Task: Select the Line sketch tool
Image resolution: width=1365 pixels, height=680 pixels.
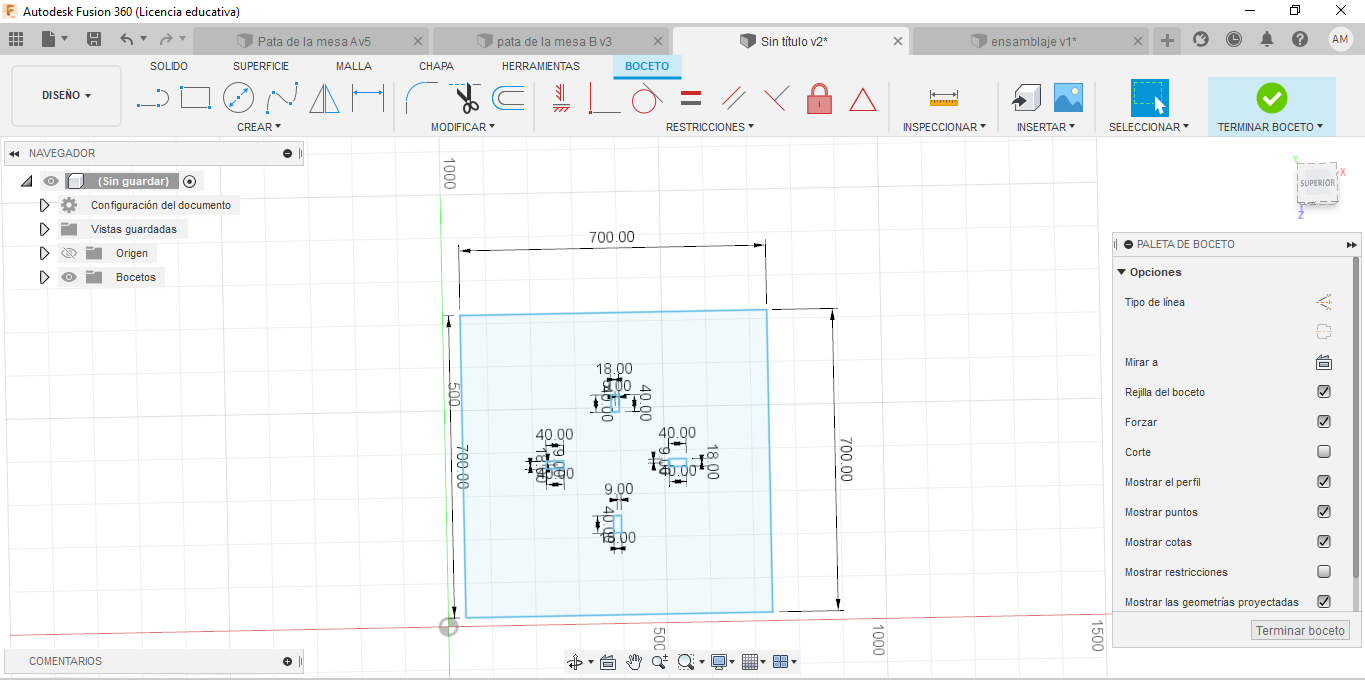Action: [152, 98]
